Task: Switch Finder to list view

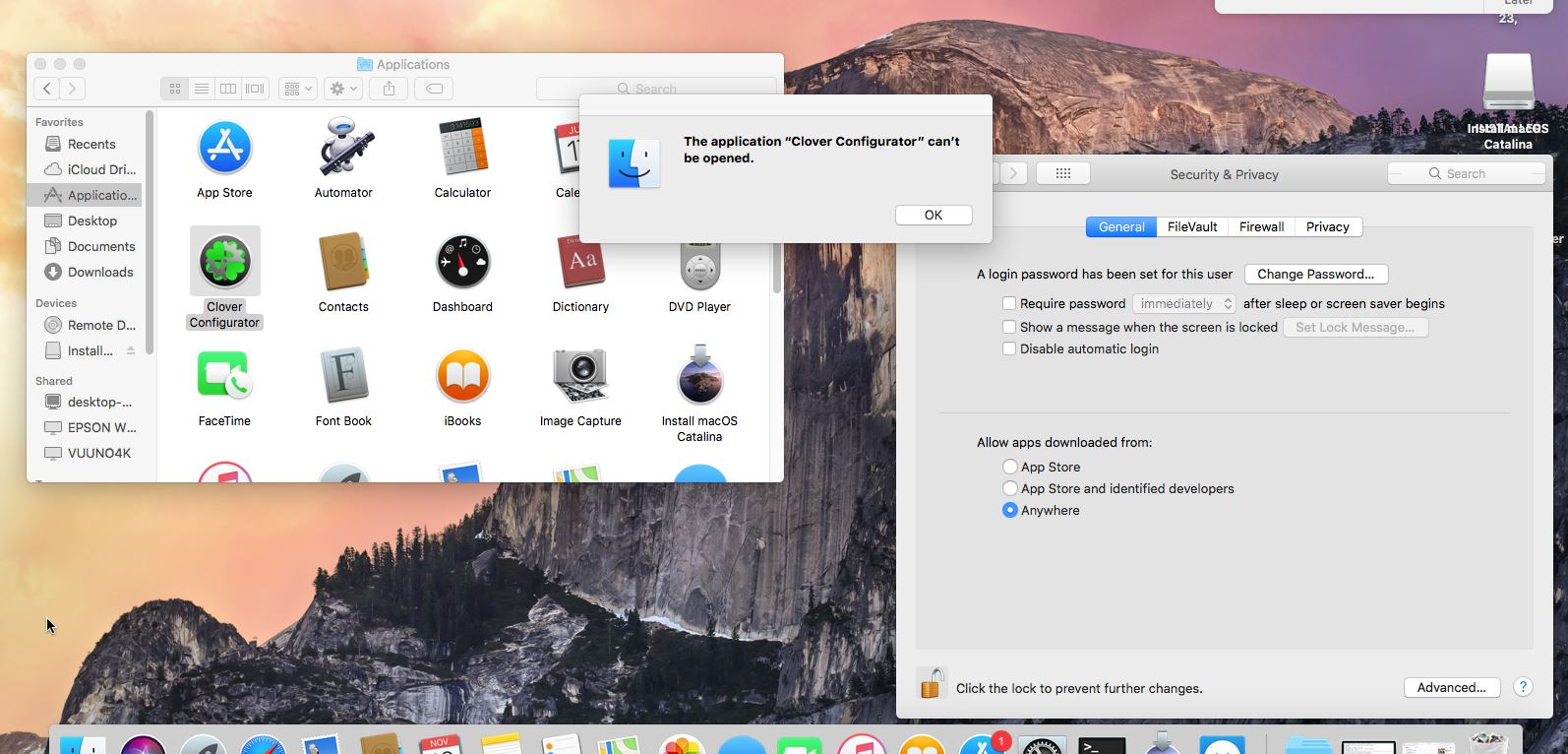Action: pyautogui.click(x=201, y=89)
